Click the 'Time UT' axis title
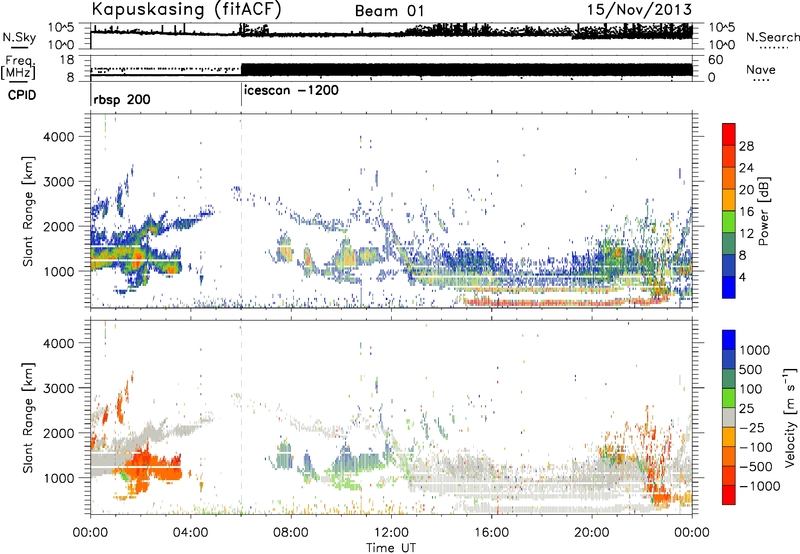This screenshot has height=554, width=800. pyautogui.click(x=391, y=547)
